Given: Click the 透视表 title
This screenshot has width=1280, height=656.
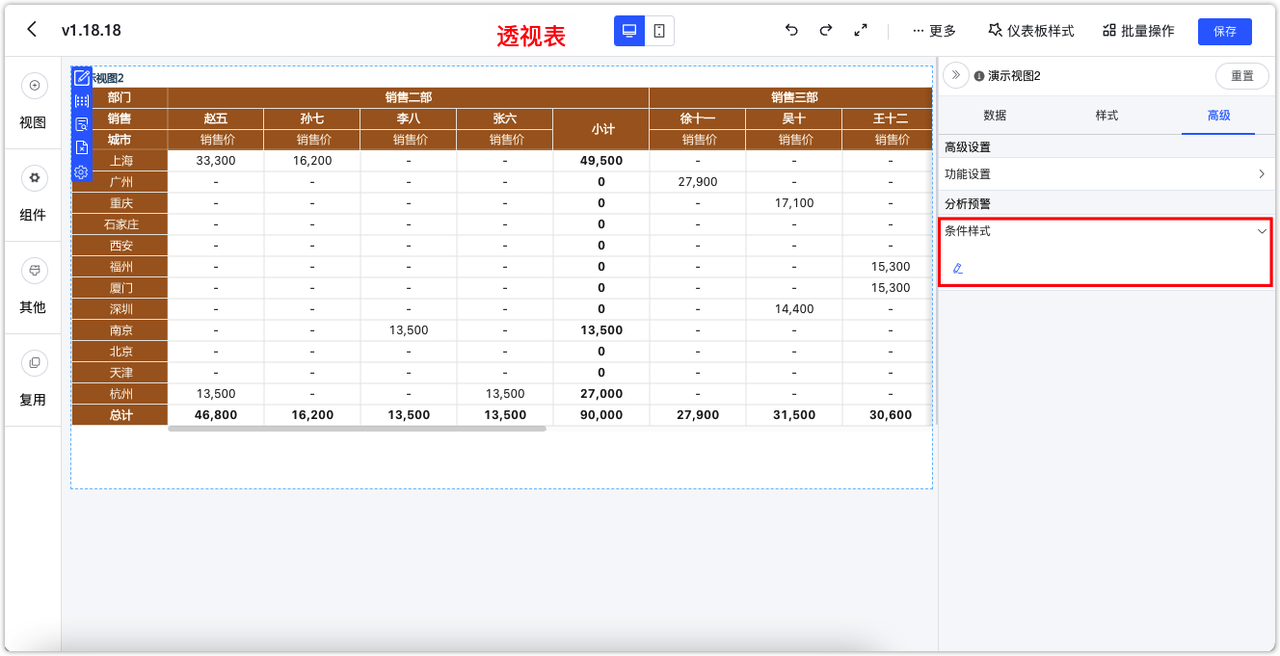Looking at the screenshot, I should point(531,36).
